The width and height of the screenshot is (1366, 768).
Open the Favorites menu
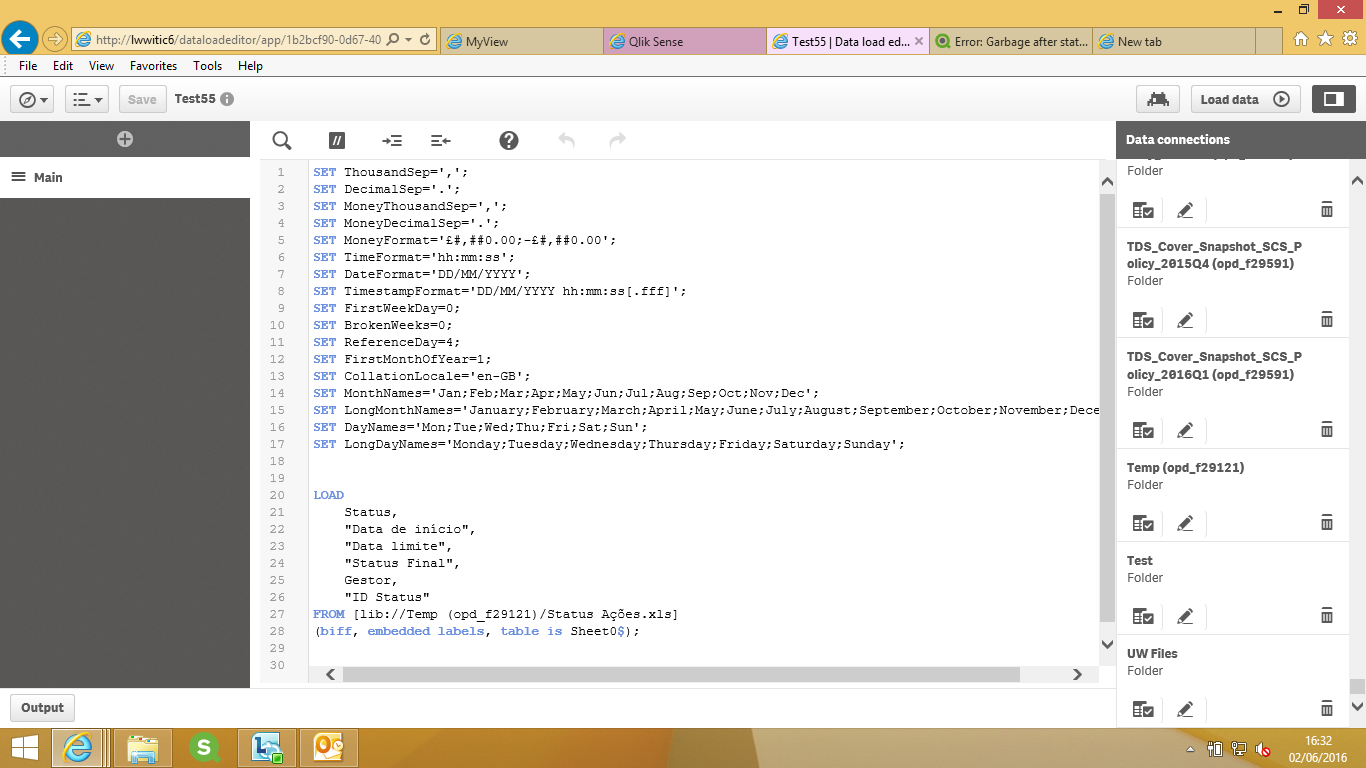point(153,66)
